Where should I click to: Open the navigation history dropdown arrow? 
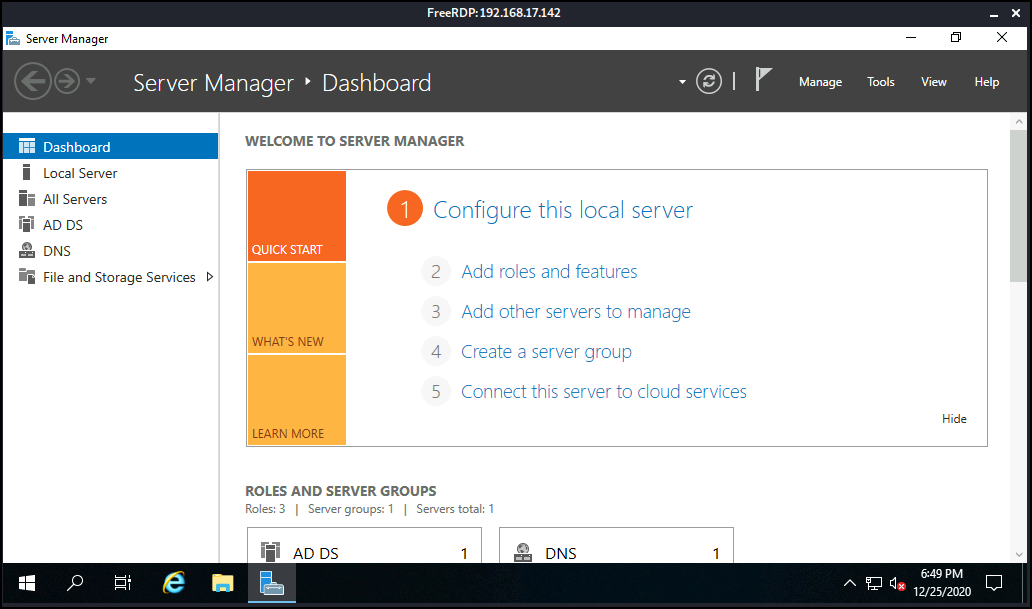(91, 81)
